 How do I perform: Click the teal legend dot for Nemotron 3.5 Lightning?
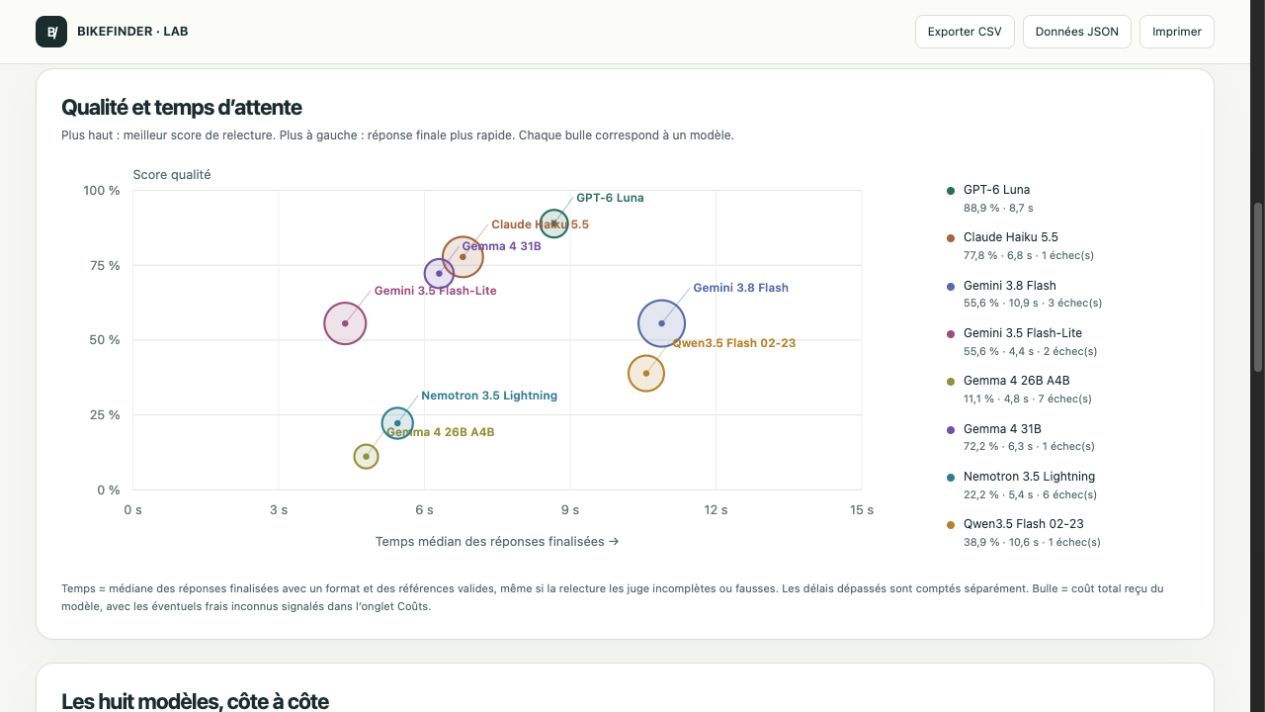(950, 477)
